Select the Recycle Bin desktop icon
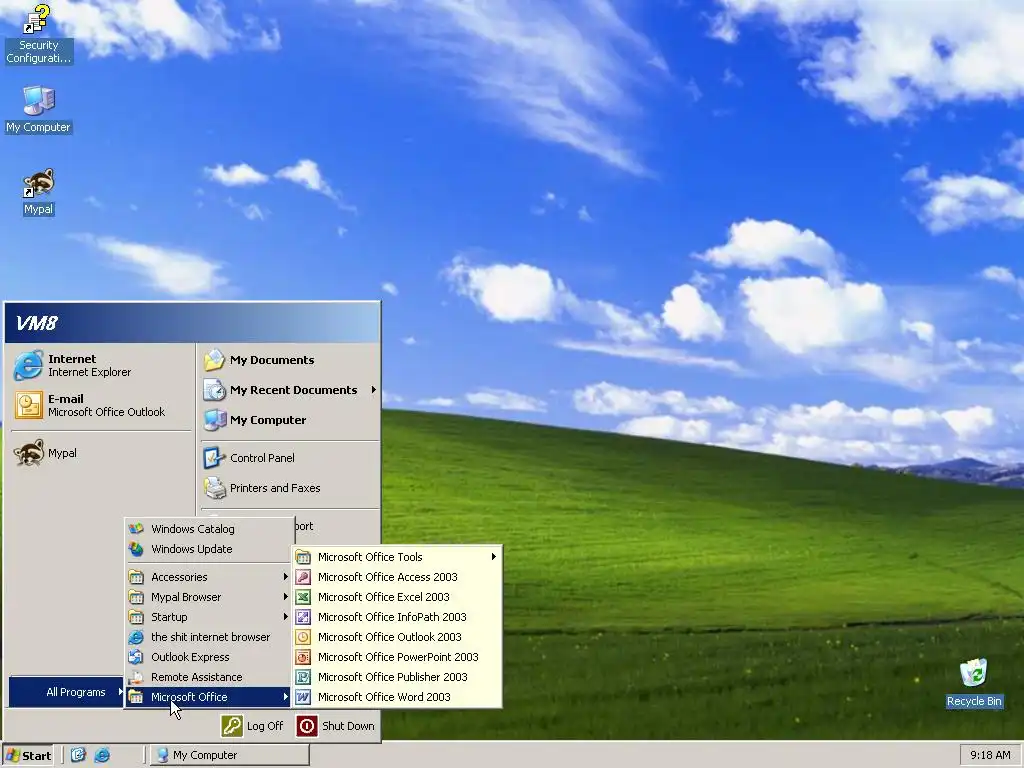Viewport: 1024px width, 768px height. pyautogui.click(x=973, y=682)
